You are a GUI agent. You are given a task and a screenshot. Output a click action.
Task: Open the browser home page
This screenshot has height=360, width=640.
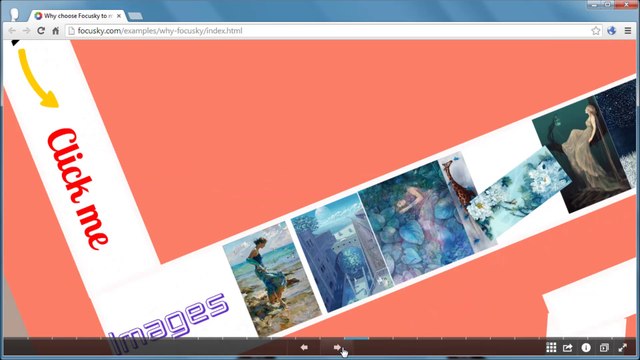pyautogui.click(x=56, y=31)
